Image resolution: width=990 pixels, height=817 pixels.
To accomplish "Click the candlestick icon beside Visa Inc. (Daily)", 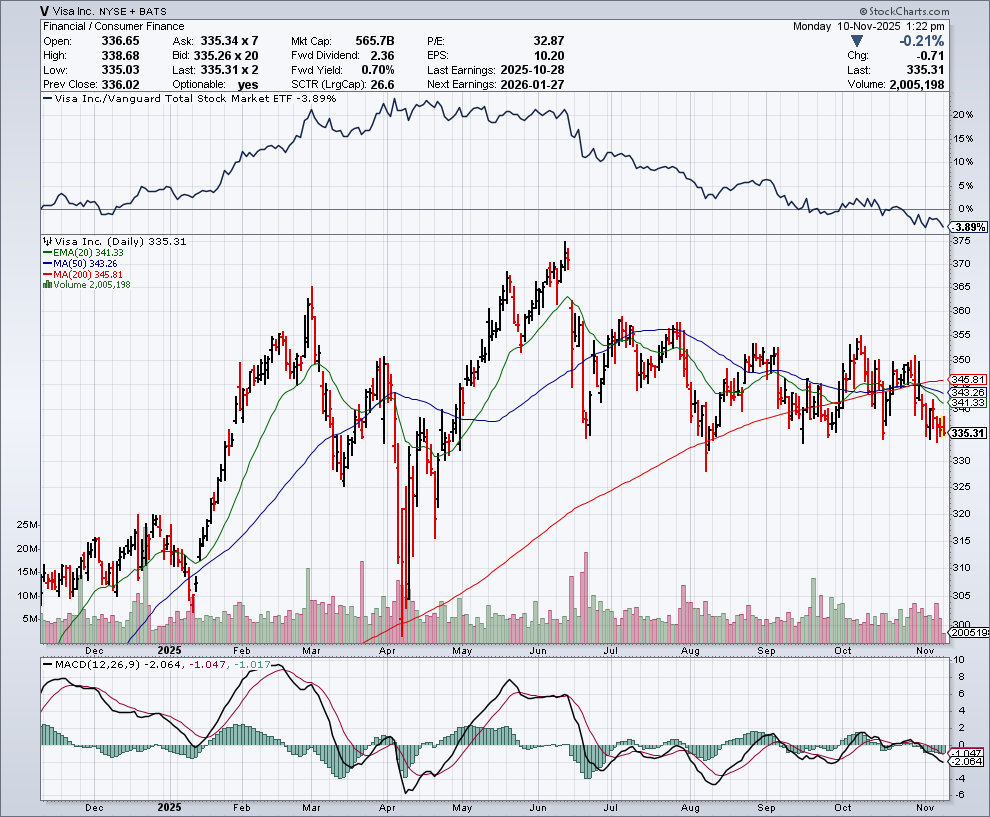I will coord(45,241).
